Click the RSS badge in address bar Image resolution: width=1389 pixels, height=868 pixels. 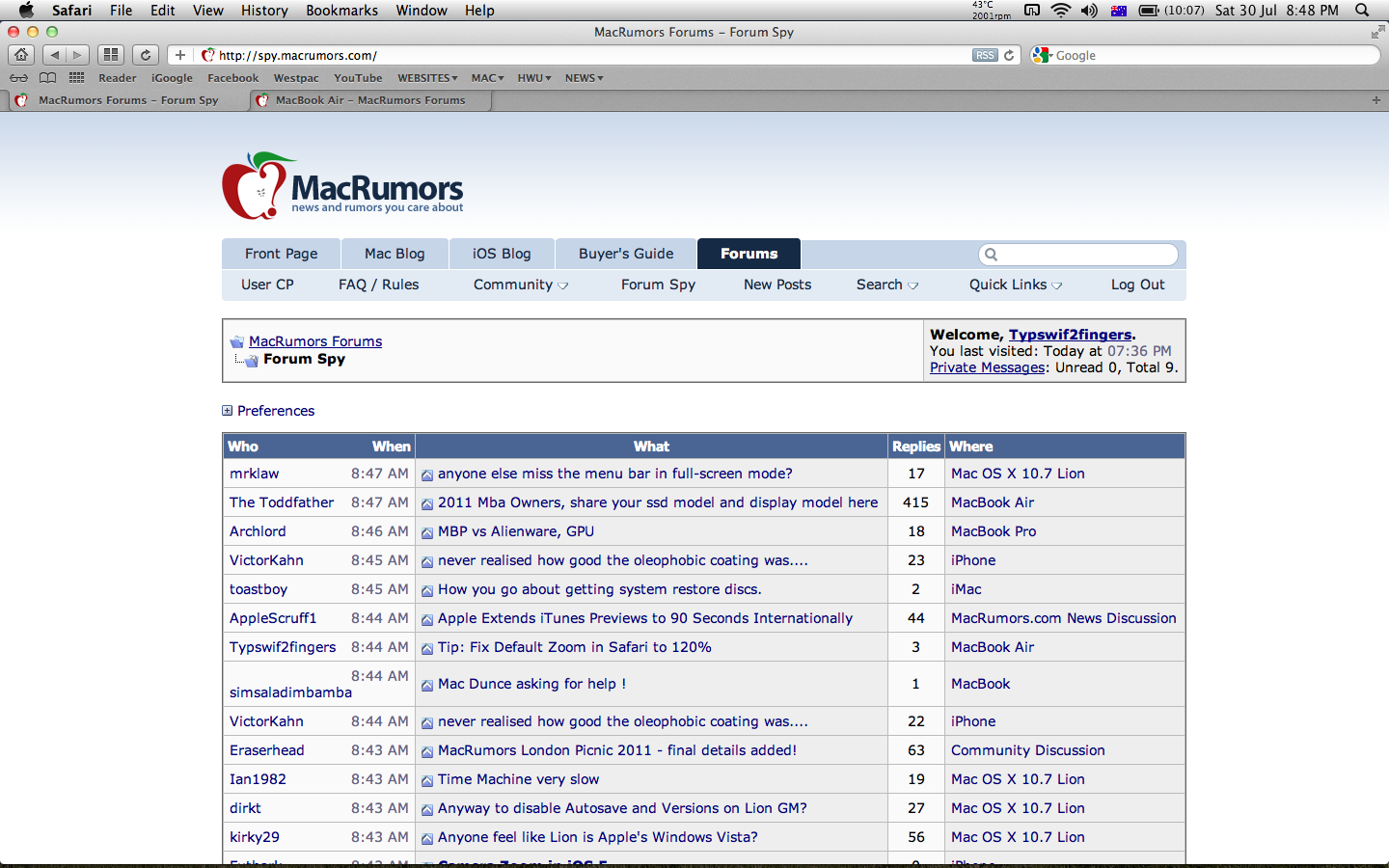pos(984,55)
